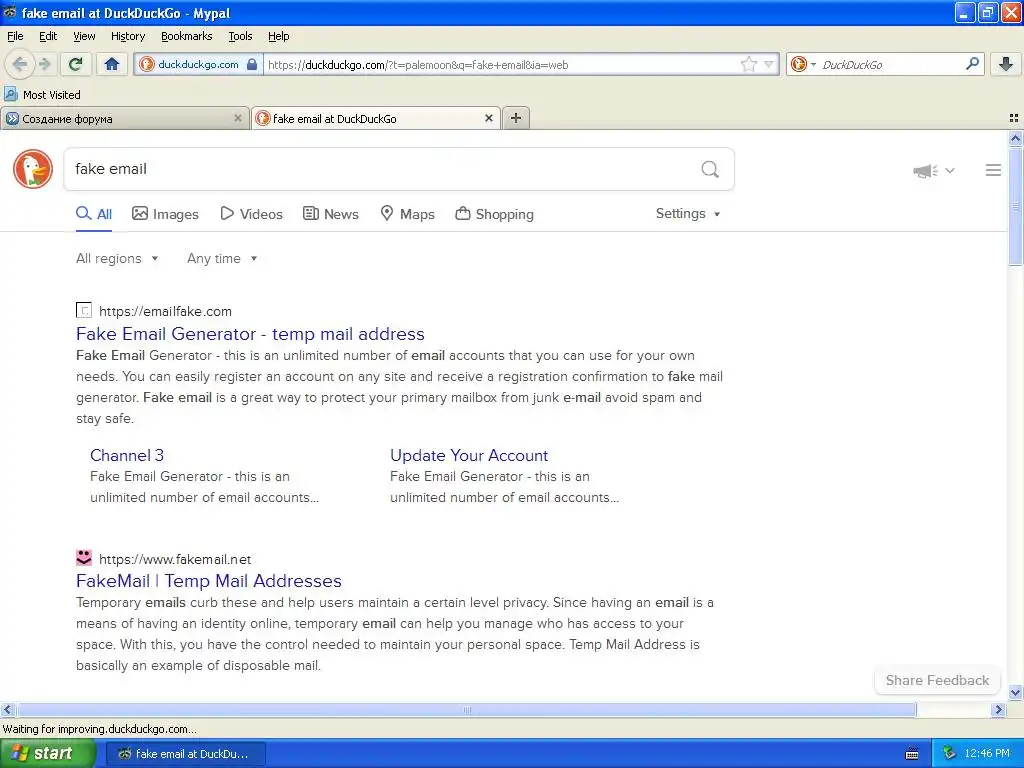Open the DuckDuckGo hamburger side menu

(x=993, y=170)
